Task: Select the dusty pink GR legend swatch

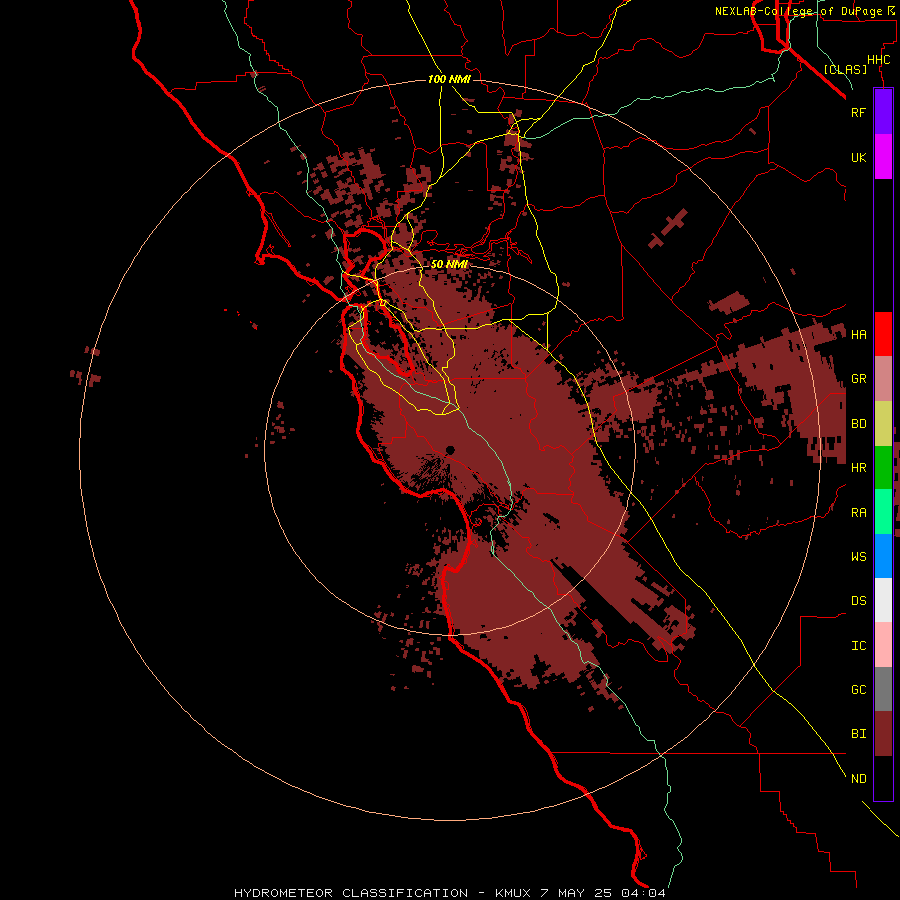Action: tap(883, 379)
